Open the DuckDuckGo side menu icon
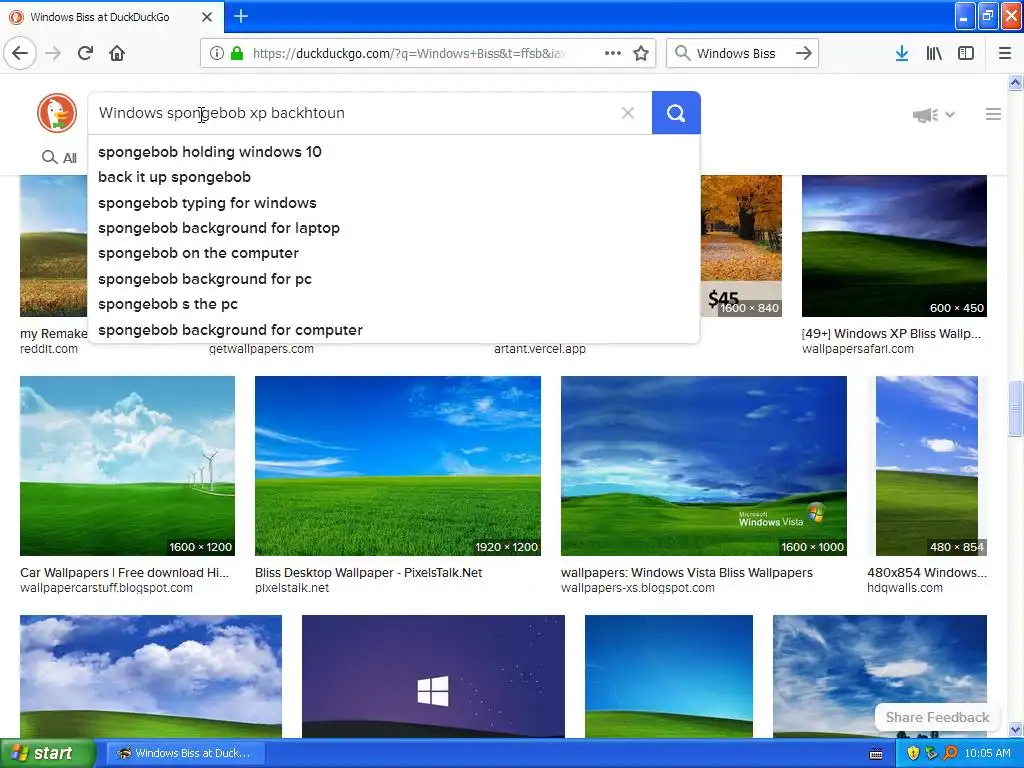Image resolution: width=1024 pixels, height=768 pixels. (x=993, y=114)
